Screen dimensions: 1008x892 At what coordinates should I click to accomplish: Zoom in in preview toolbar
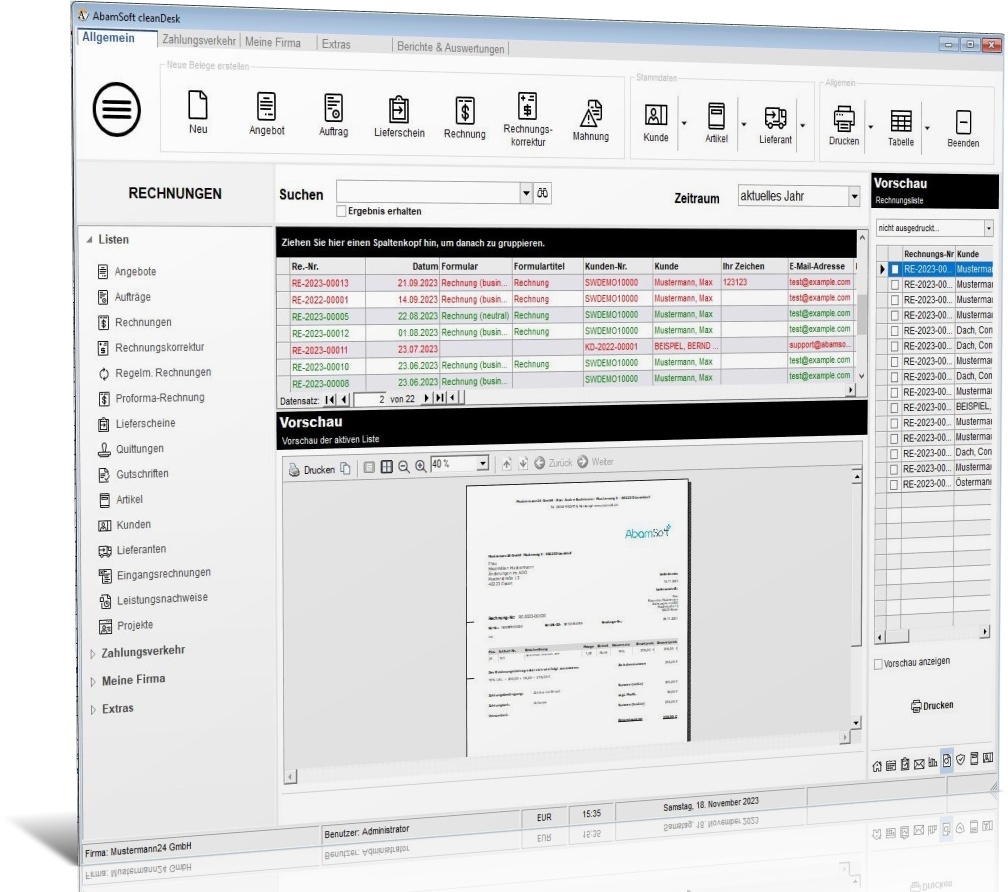(x=420, y=466)
